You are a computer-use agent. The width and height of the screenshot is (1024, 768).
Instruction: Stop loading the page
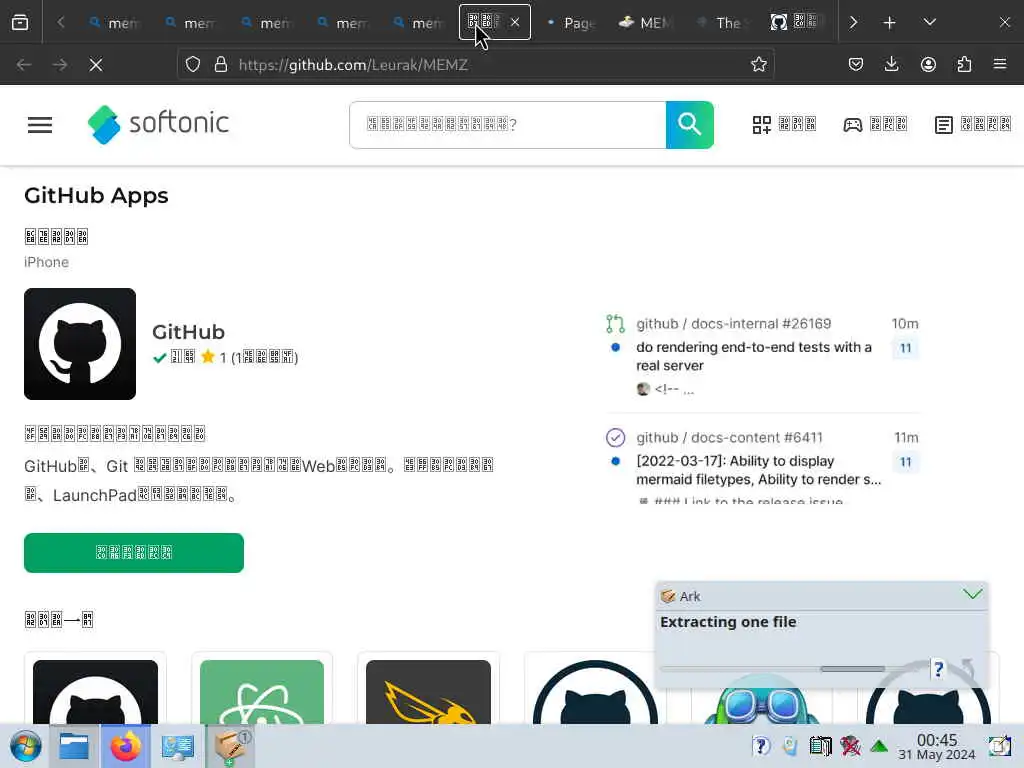click(x=96, y=65)
